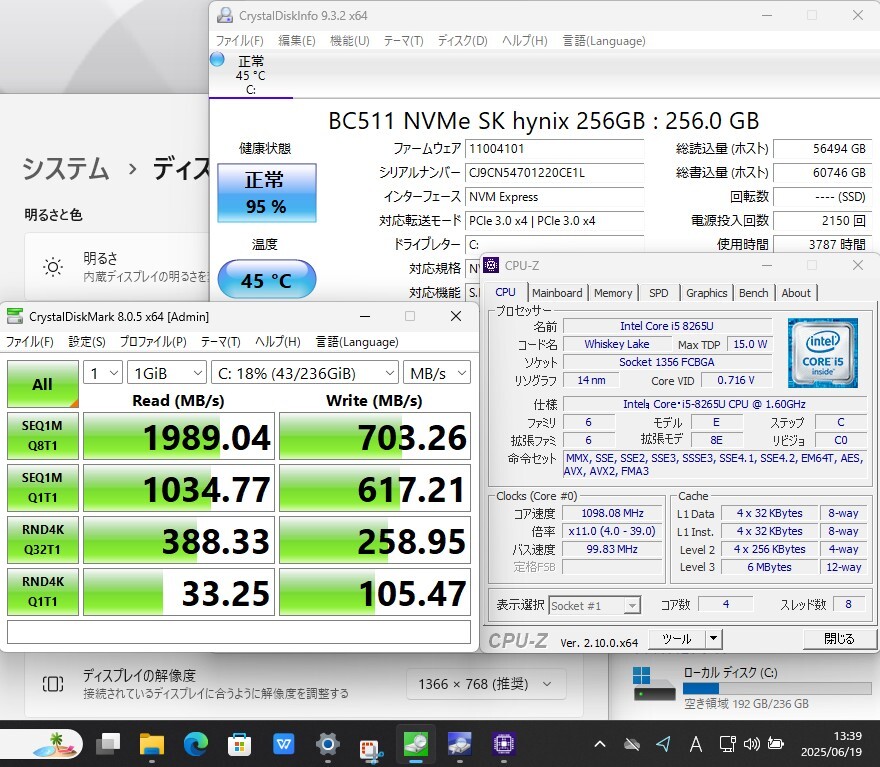Click the network display tray icon
The height and width of the screenshot is (767, 880).
[x=727, y=745]
